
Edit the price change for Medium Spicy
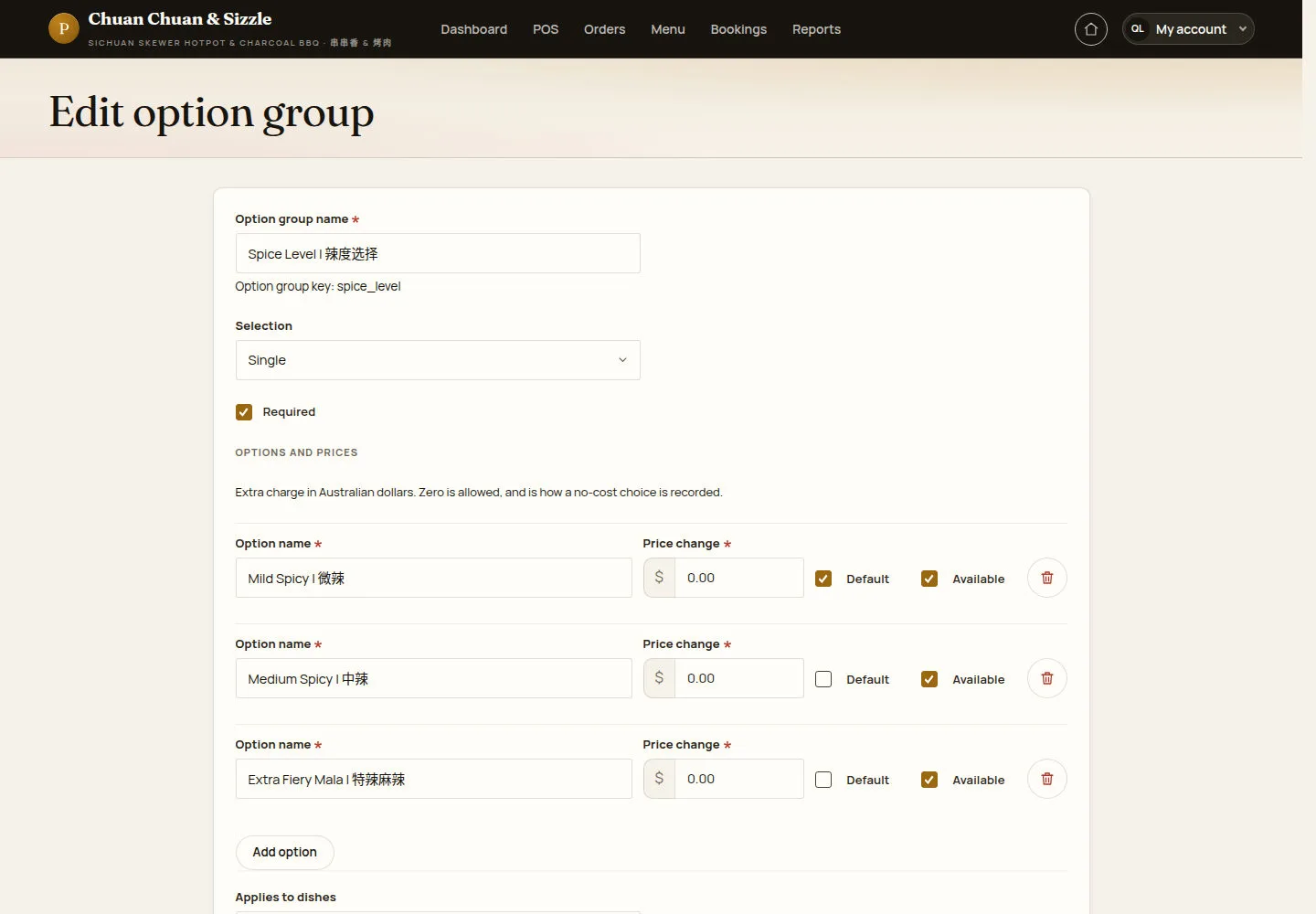[x=738, y=678]
